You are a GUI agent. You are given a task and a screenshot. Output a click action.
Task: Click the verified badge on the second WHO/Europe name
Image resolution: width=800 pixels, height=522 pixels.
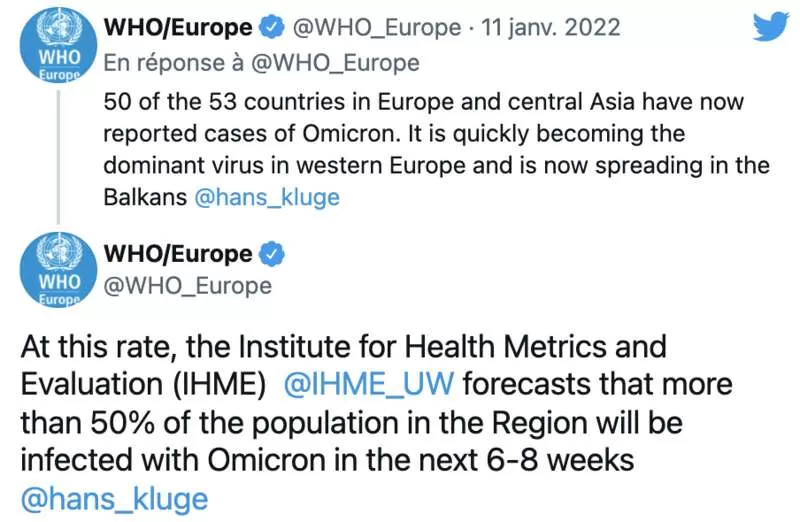click(x=272, y=254)
